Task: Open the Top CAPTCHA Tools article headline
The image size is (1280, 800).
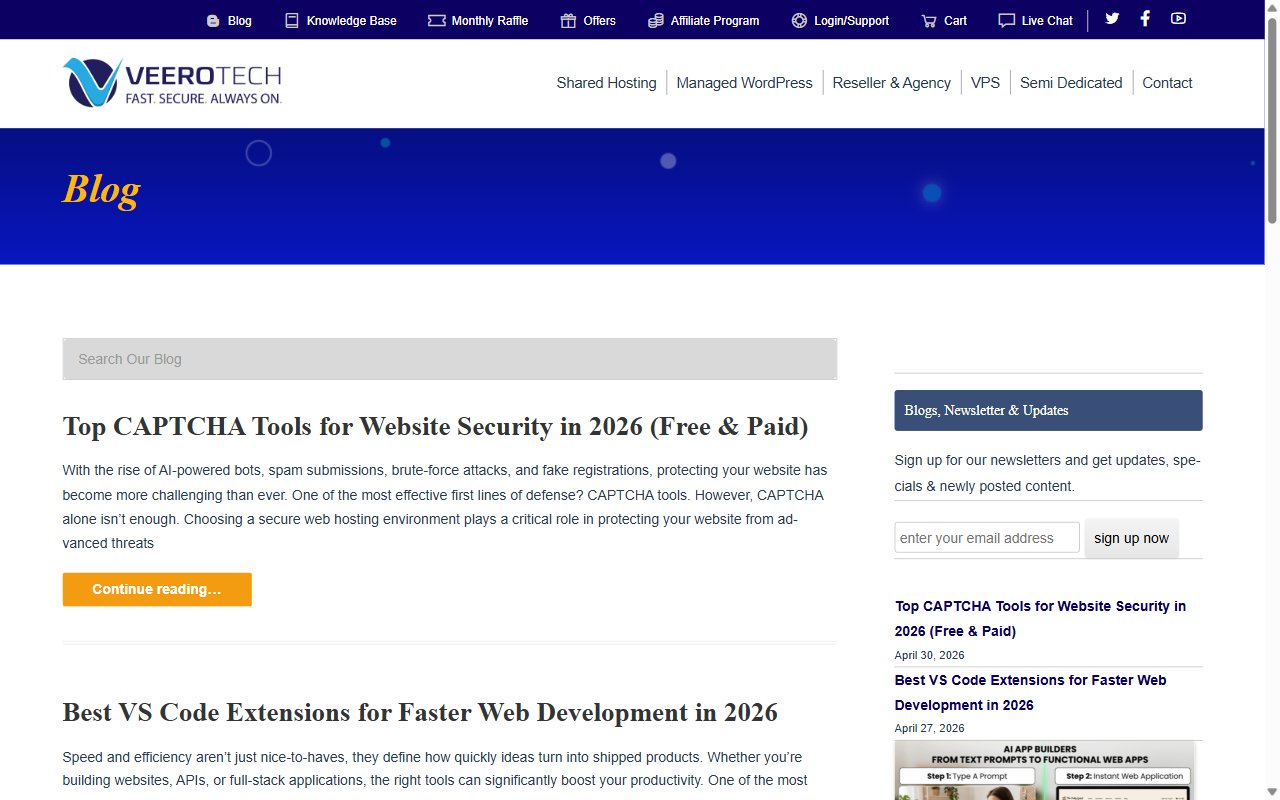Action: tap(435, 427)
